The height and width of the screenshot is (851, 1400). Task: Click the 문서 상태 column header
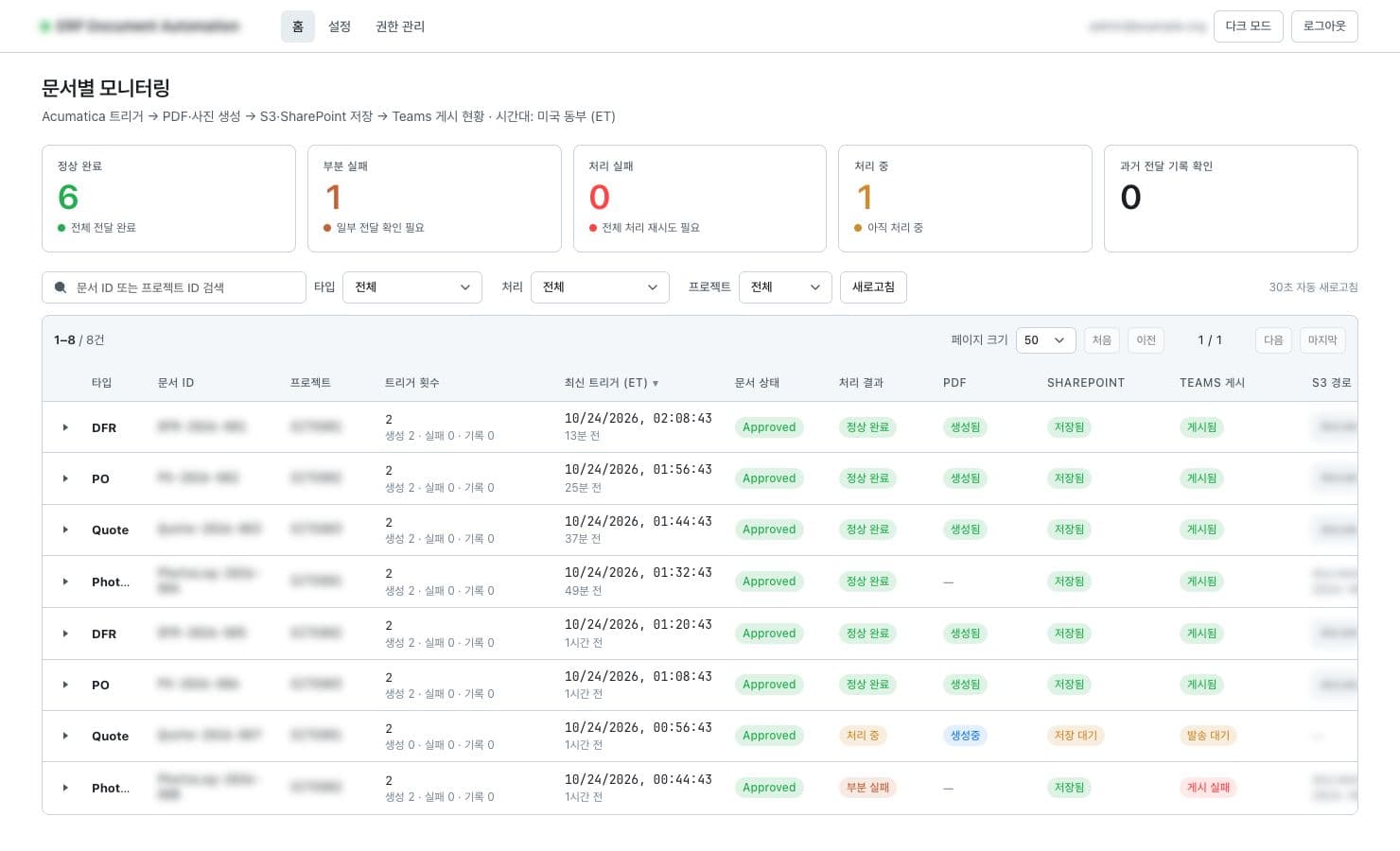pyautogui.click(x=757, y=383)
